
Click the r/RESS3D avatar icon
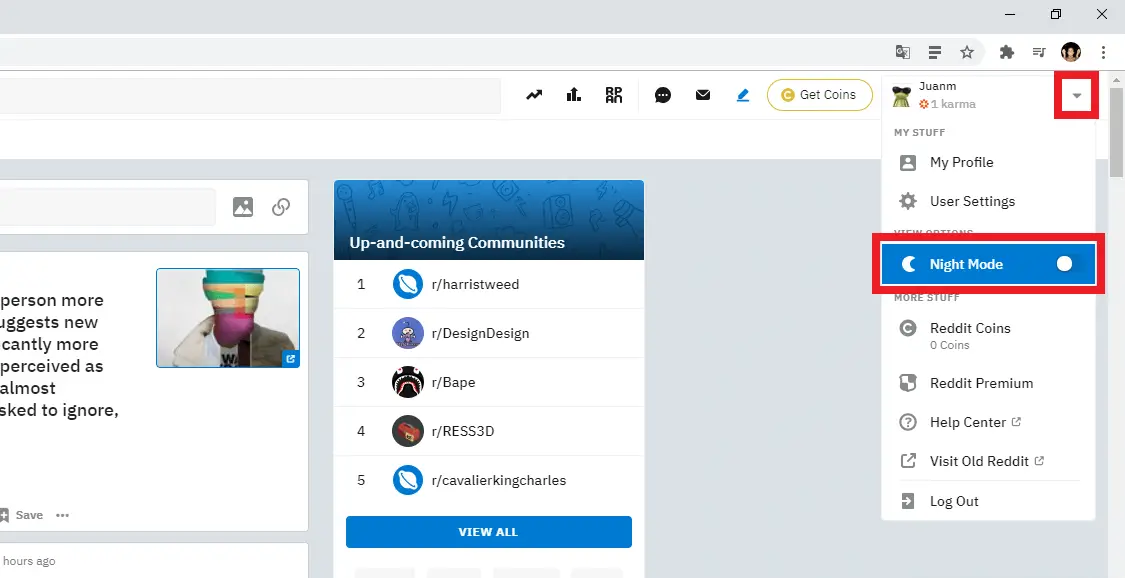point(408,431)
